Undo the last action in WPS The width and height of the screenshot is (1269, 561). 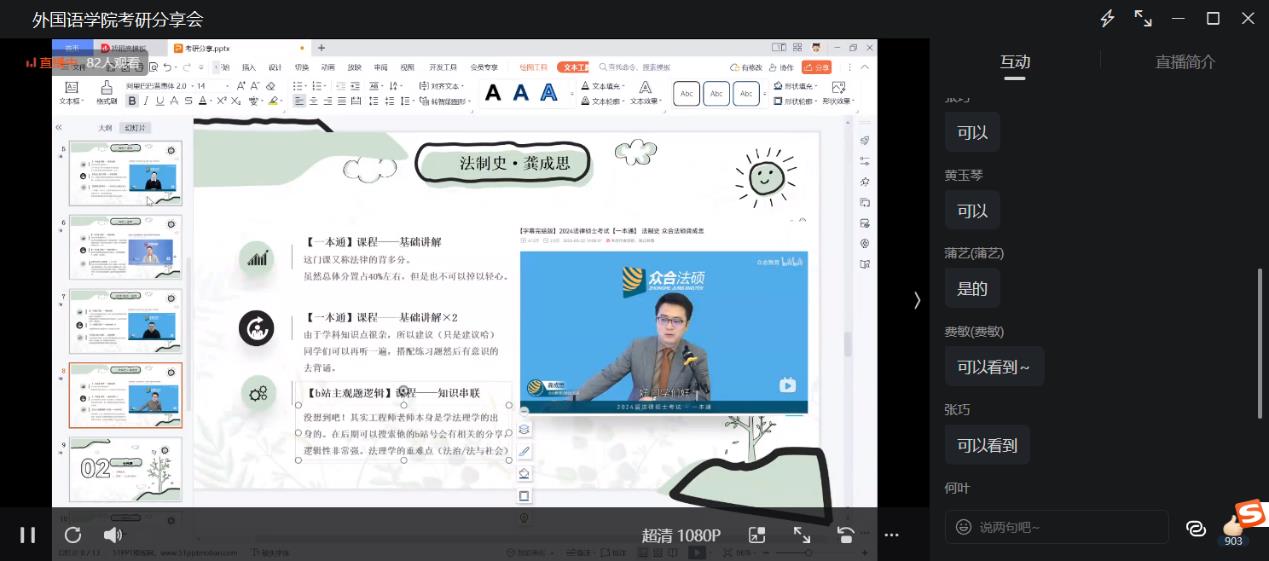point(167,68)
